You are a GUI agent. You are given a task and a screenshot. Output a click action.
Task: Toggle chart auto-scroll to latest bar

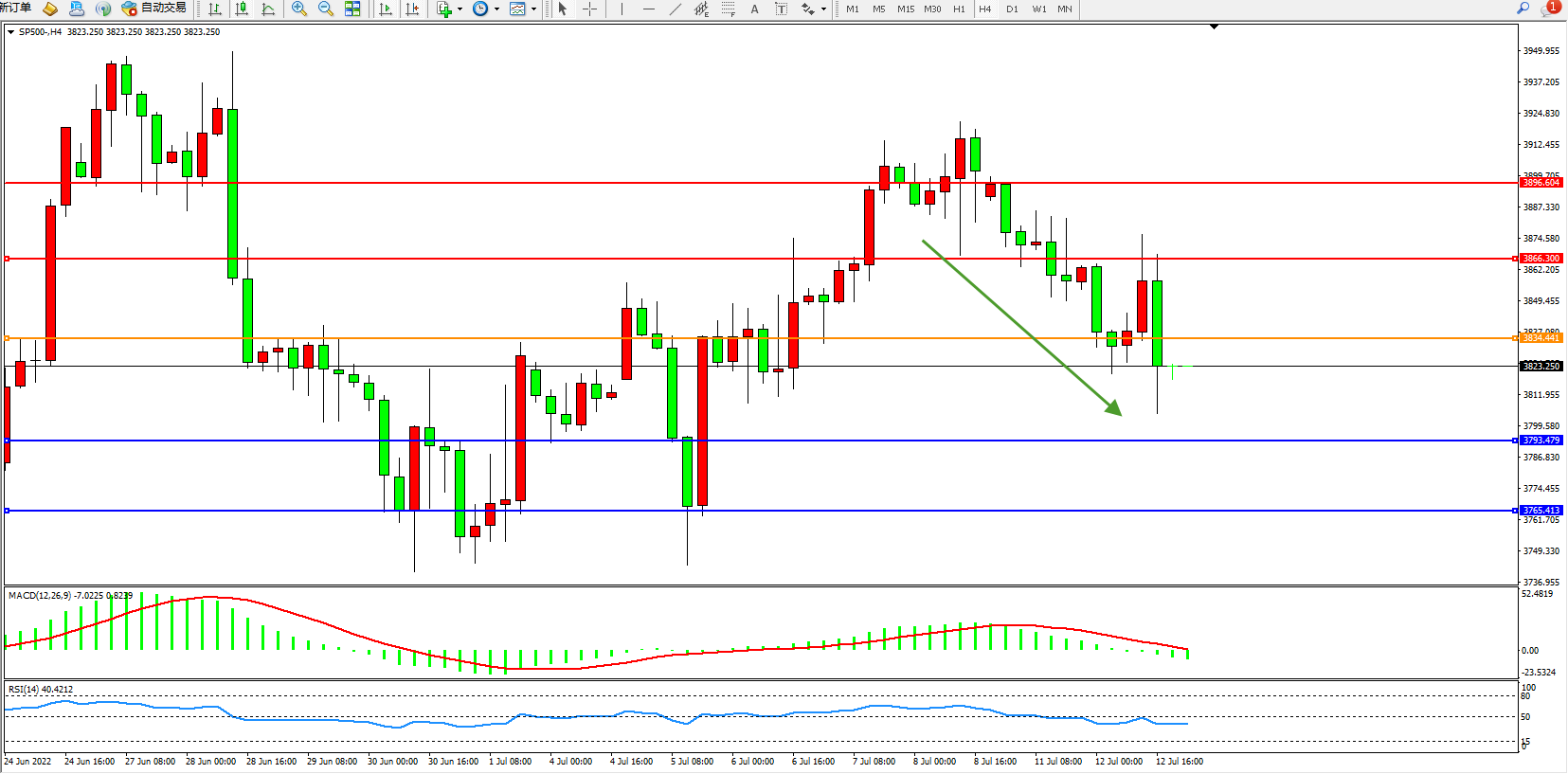tap(386, 9)
